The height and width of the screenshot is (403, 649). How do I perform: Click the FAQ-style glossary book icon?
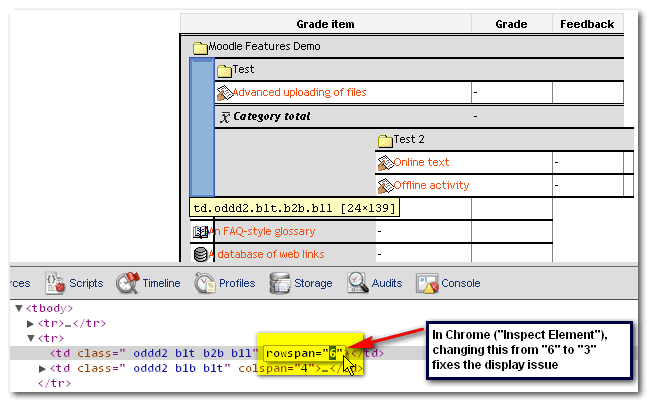pyautogui.click(x=200, y=232)
